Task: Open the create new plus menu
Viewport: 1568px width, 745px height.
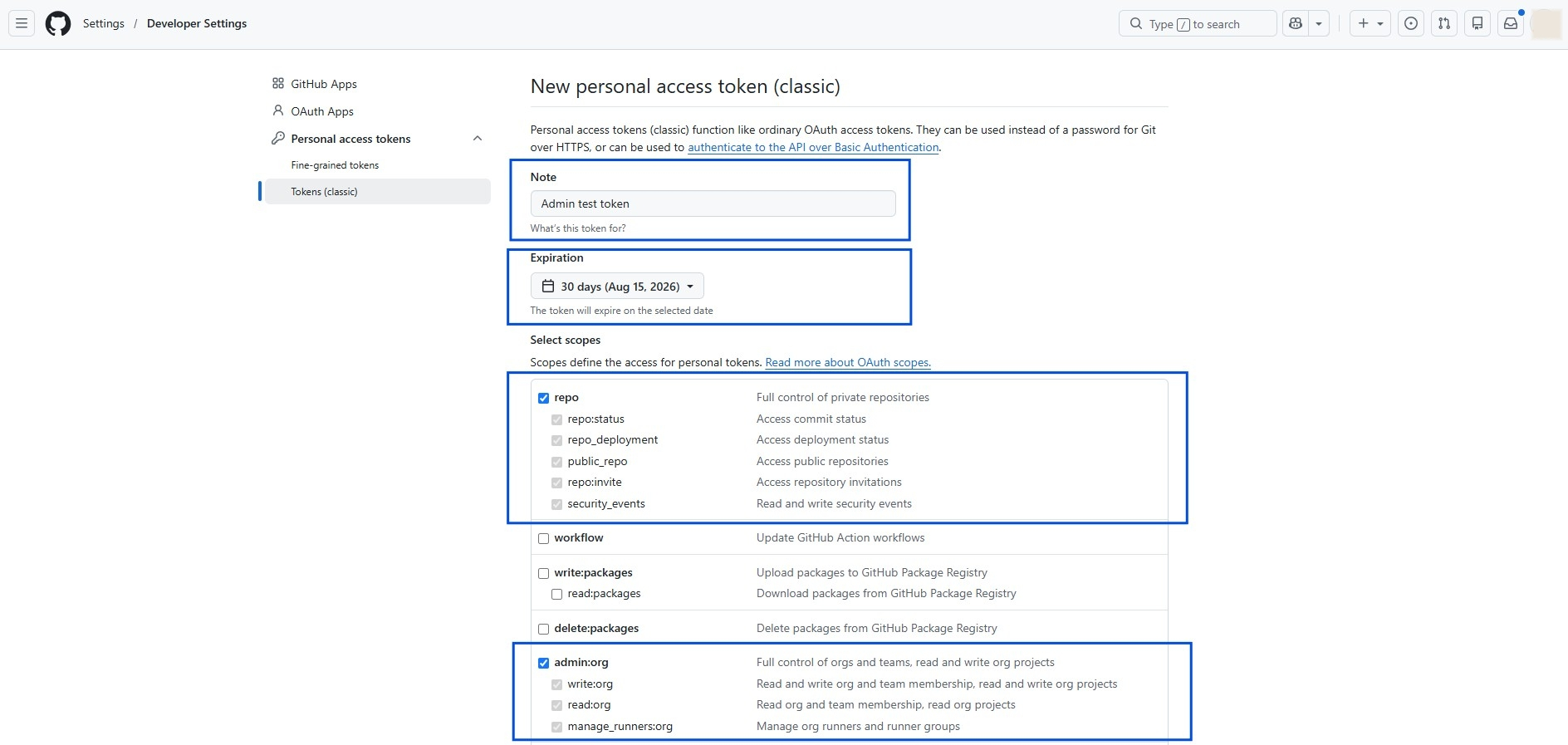Action: click(1370, 23)
